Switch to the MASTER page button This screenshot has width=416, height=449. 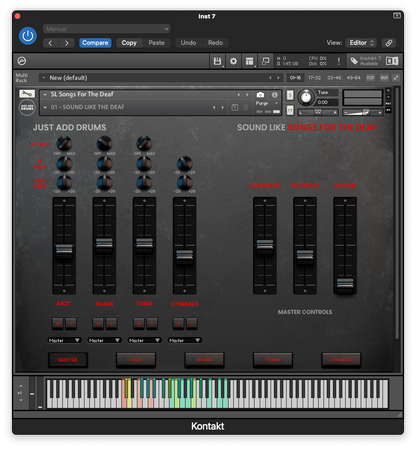click(x=68, y=360)
